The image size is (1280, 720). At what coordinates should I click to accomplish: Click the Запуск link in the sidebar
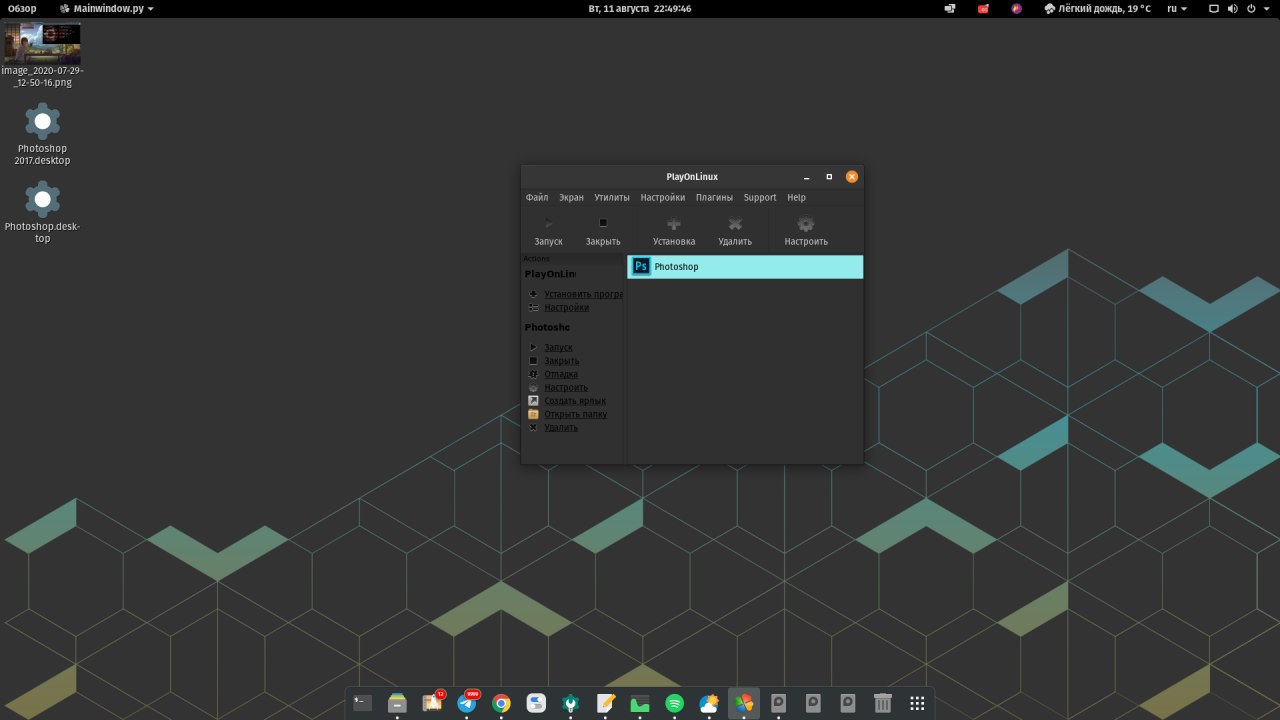click(558, 347)
